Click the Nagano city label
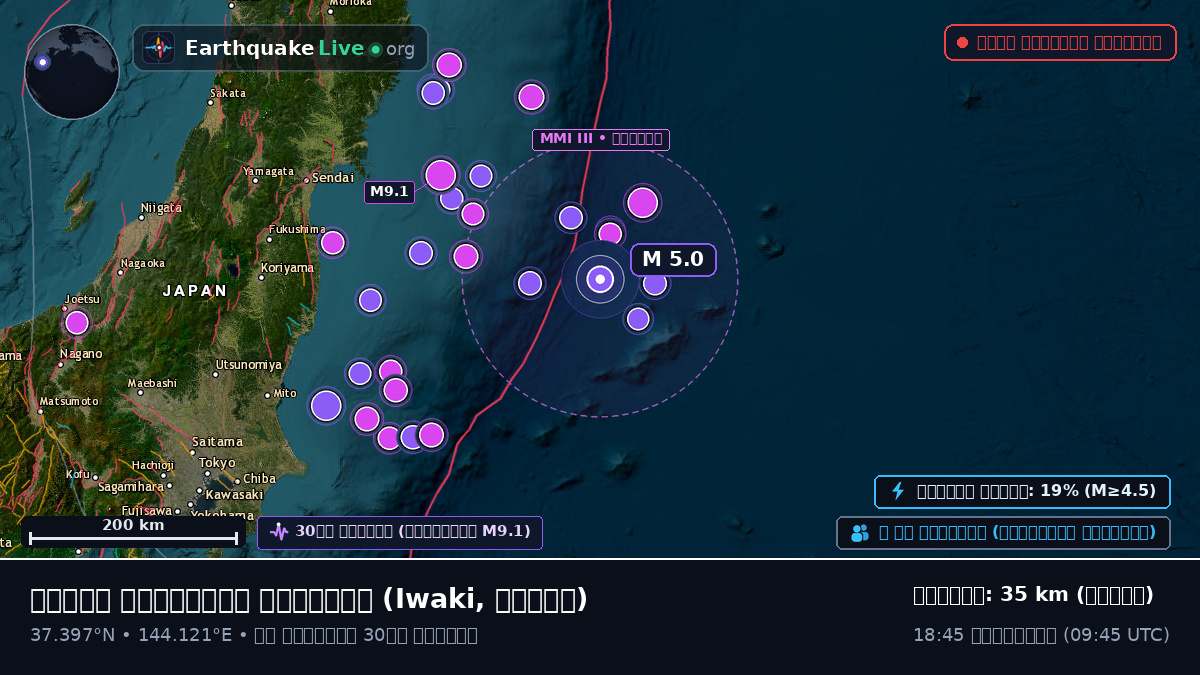Viewport: 1200px width, 675px height. [81, 354]
